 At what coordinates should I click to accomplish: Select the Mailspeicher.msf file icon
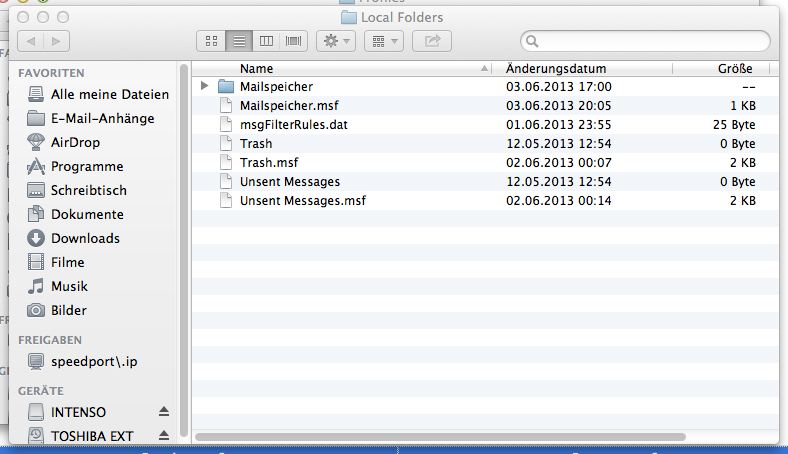(x=226, y=106)
